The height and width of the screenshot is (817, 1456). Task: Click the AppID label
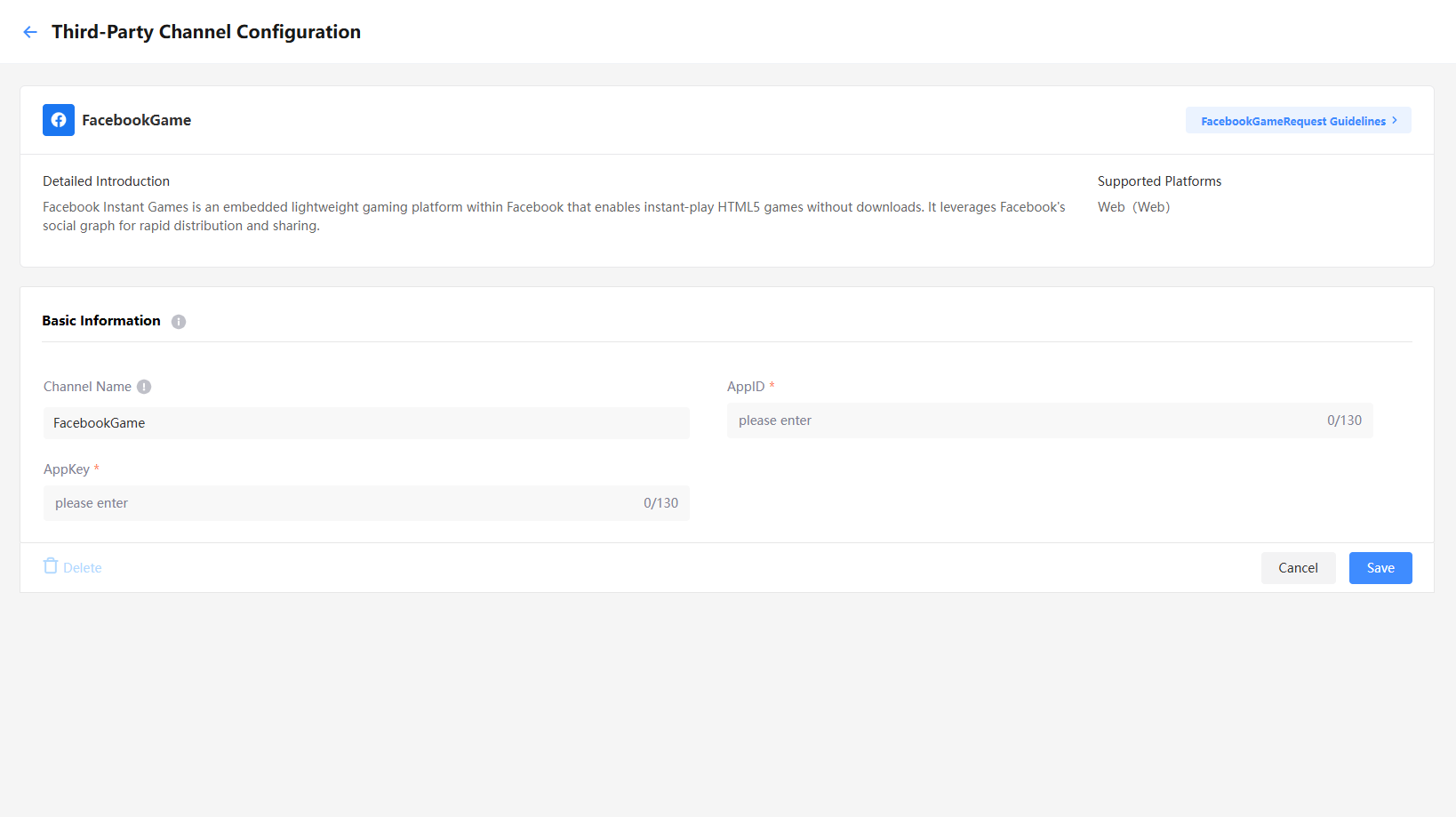(x=746, y=387)
